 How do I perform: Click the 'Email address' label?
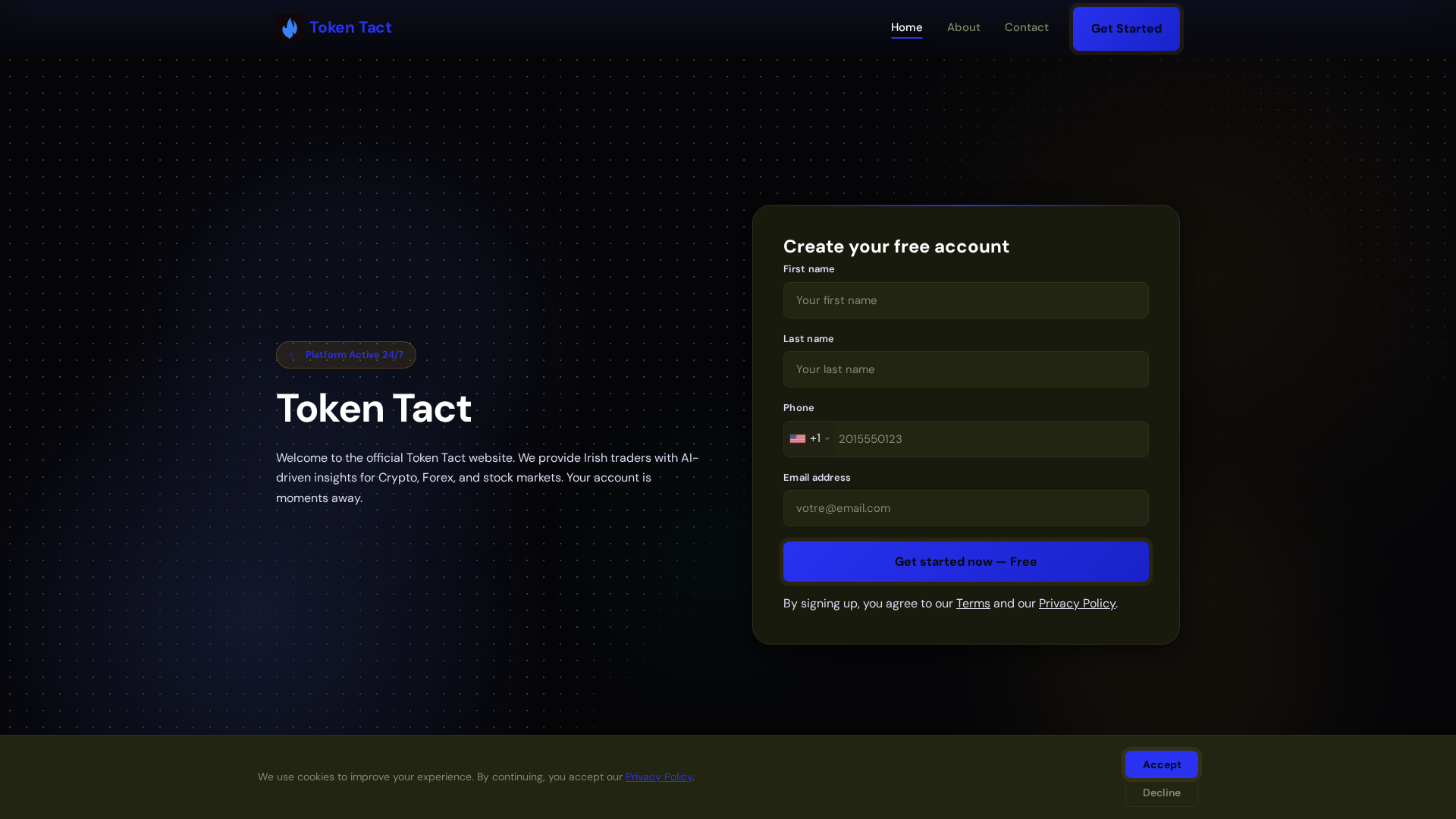(x=817, y=478)
